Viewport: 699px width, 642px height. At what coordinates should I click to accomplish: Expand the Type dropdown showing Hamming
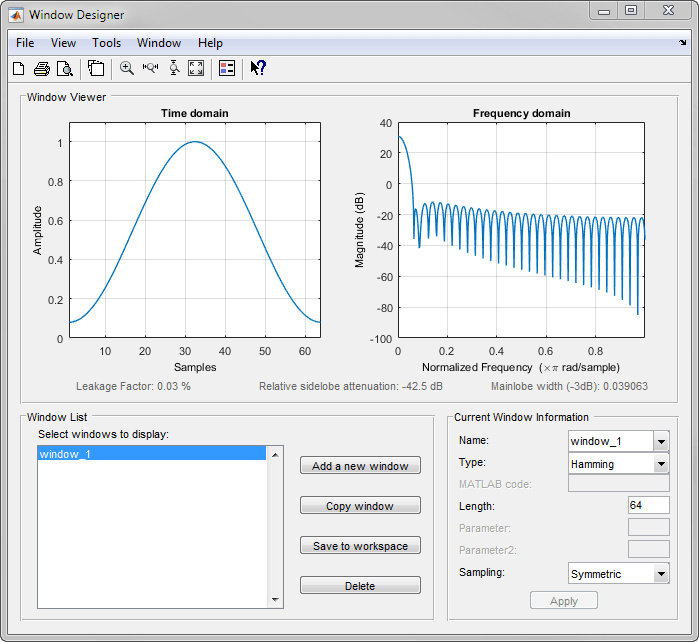(x=661, y=464)
